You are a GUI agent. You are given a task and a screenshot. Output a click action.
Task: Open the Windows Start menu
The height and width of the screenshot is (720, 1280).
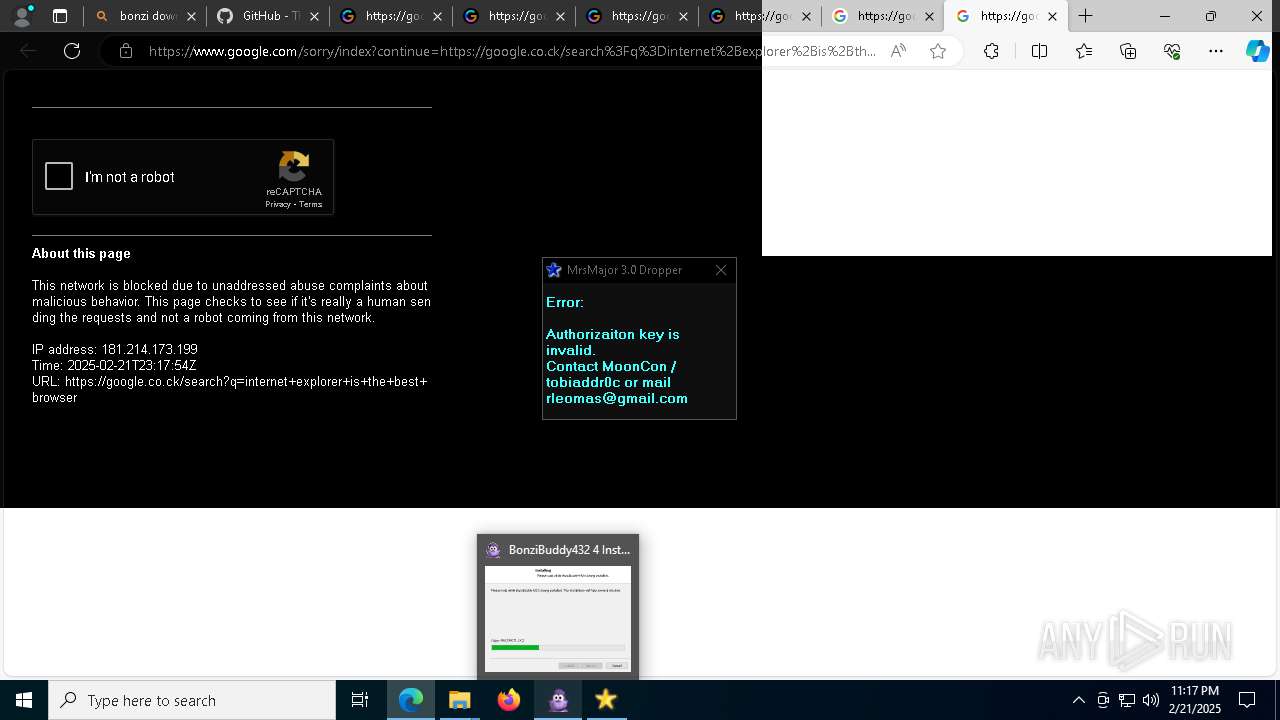tap(24, 700)
